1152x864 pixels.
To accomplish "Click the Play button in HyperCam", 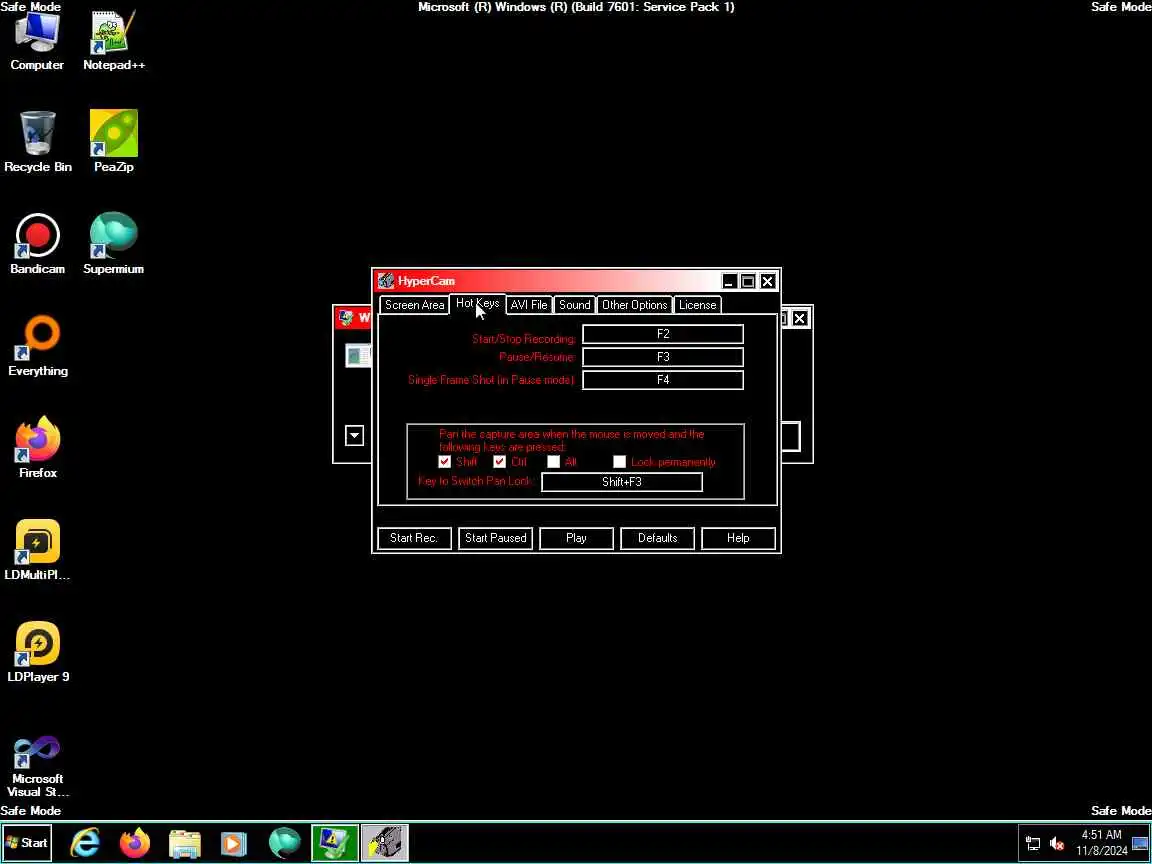I will coord(576,538).
